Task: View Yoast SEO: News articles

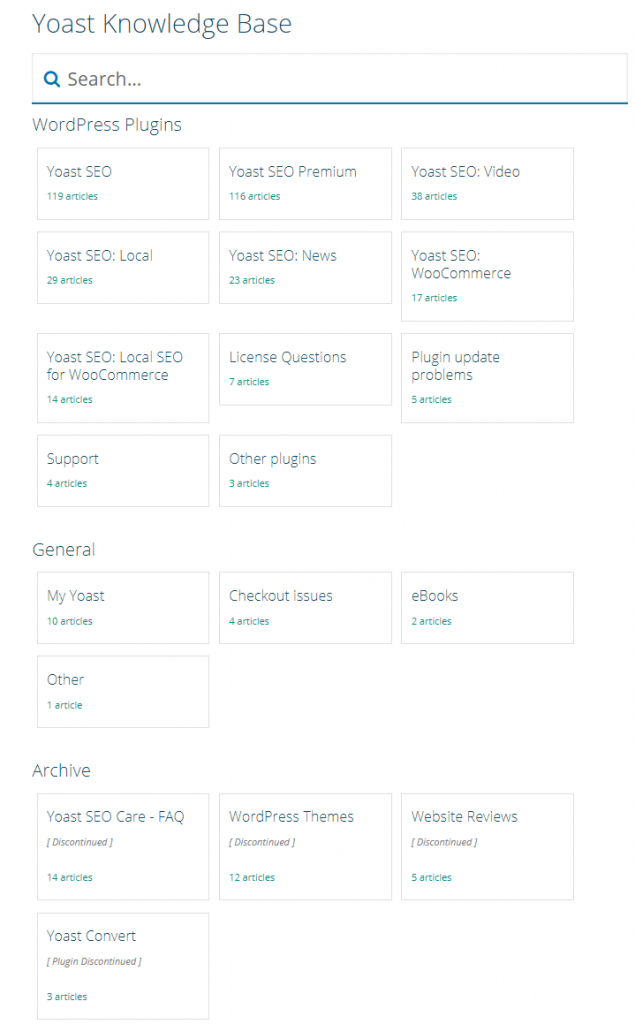Action: 305,268
